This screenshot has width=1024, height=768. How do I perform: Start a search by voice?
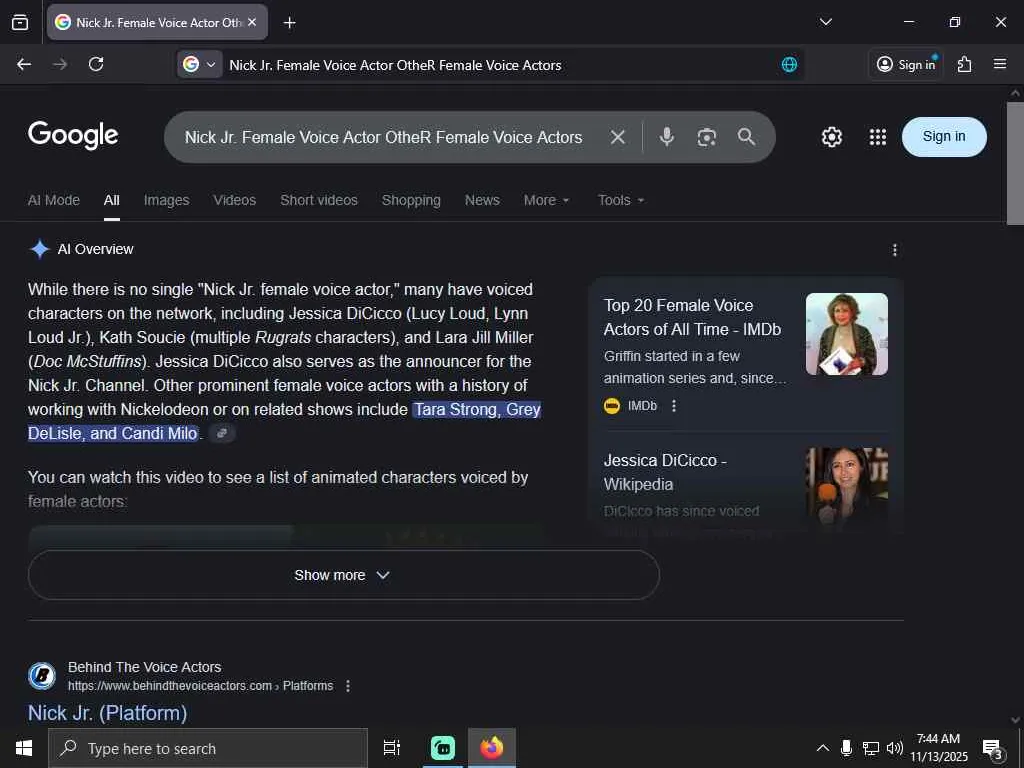pos(666,137)
